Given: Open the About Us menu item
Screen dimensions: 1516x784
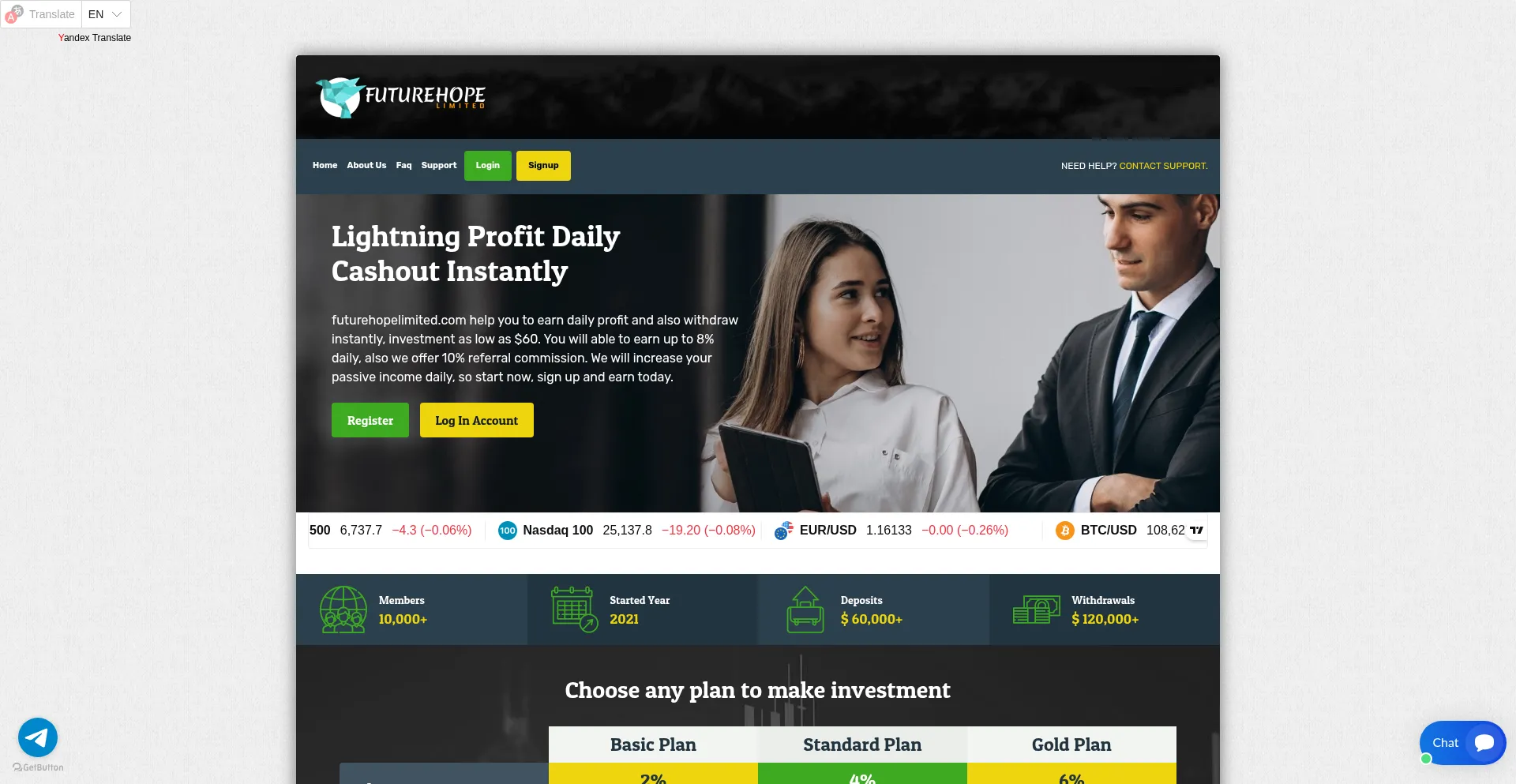Looking at the screenshot, I should point(366,166).
